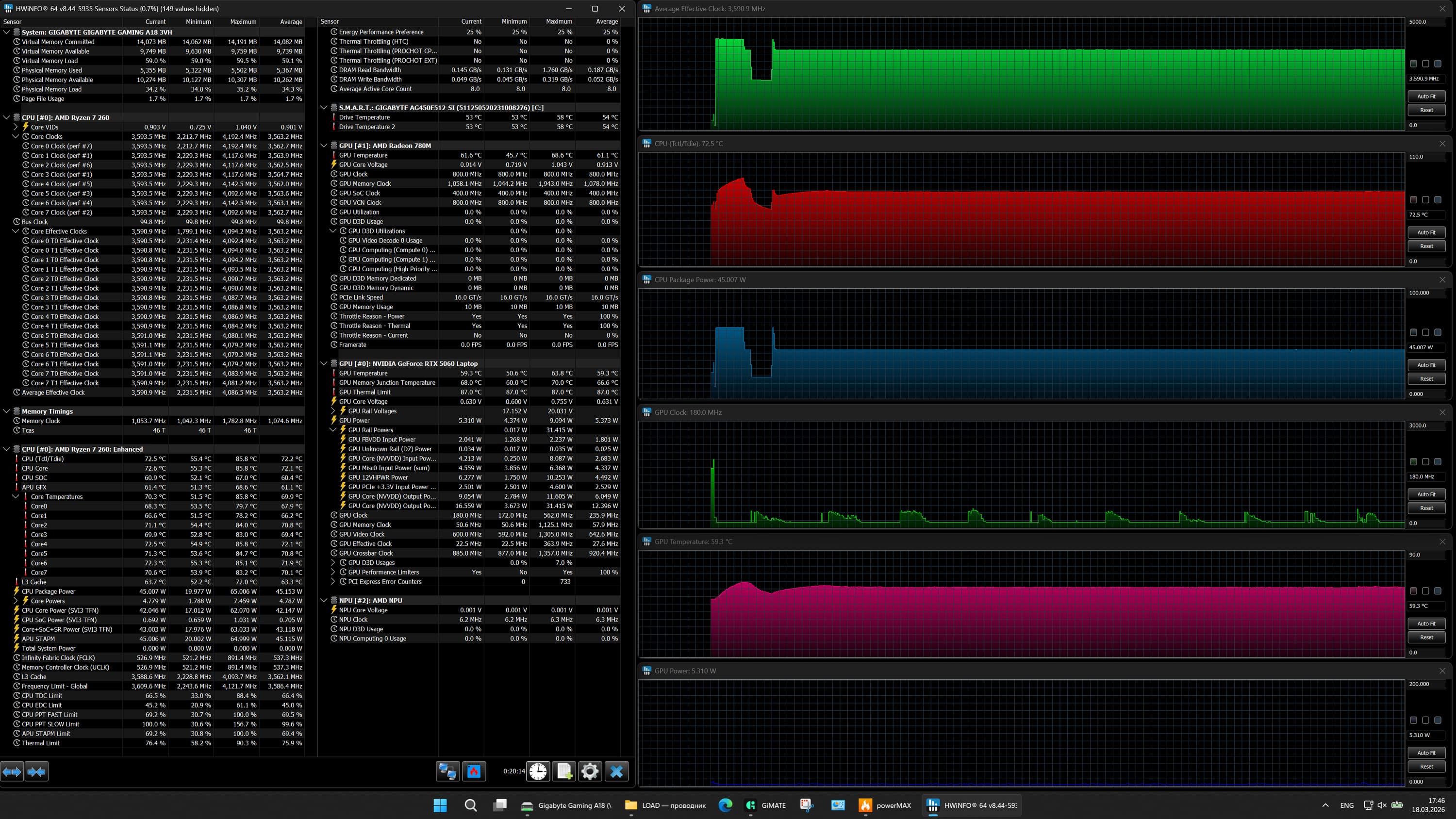1456x819 pixels.
Task: Collapse the Core Effective Clocks tree group
Action: (x=16, y=231)
